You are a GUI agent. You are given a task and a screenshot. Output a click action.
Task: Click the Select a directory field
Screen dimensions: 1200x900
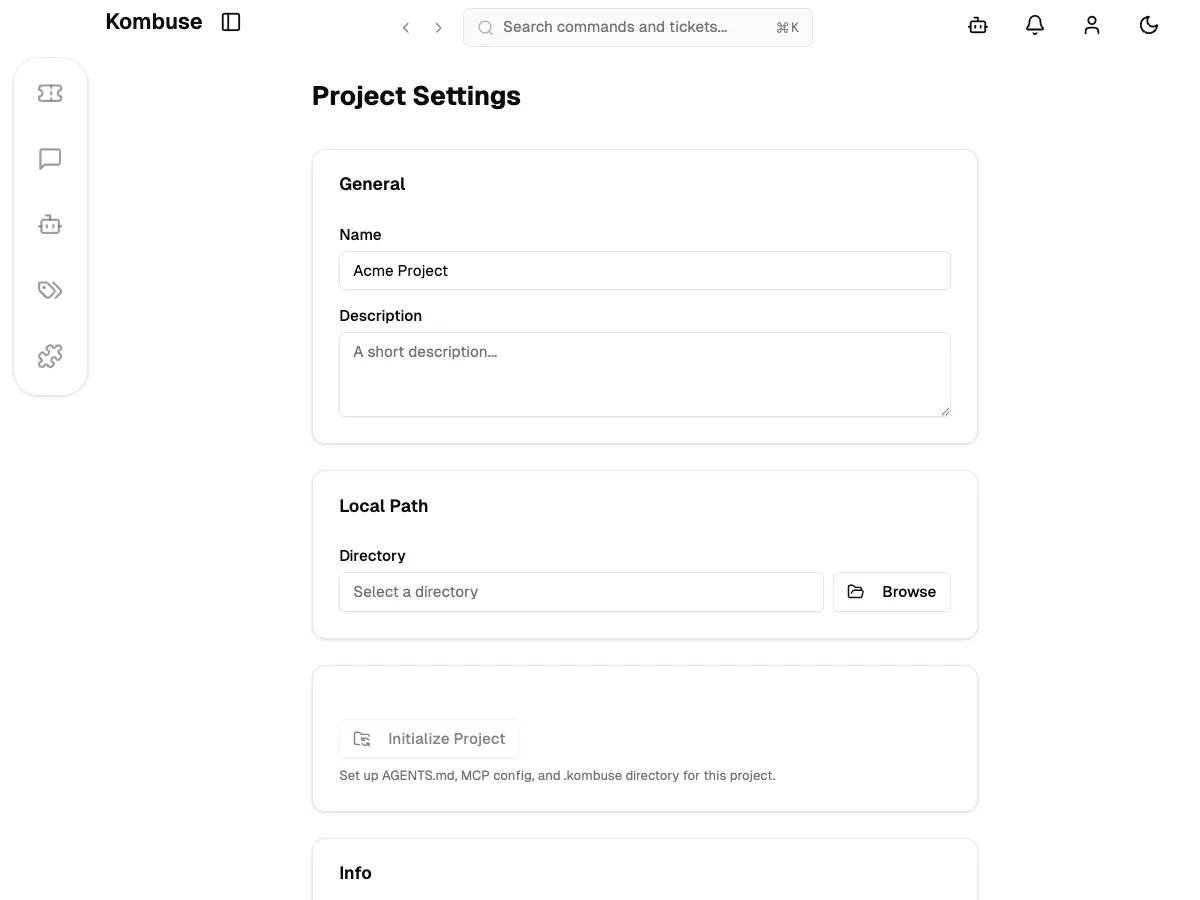581,592
